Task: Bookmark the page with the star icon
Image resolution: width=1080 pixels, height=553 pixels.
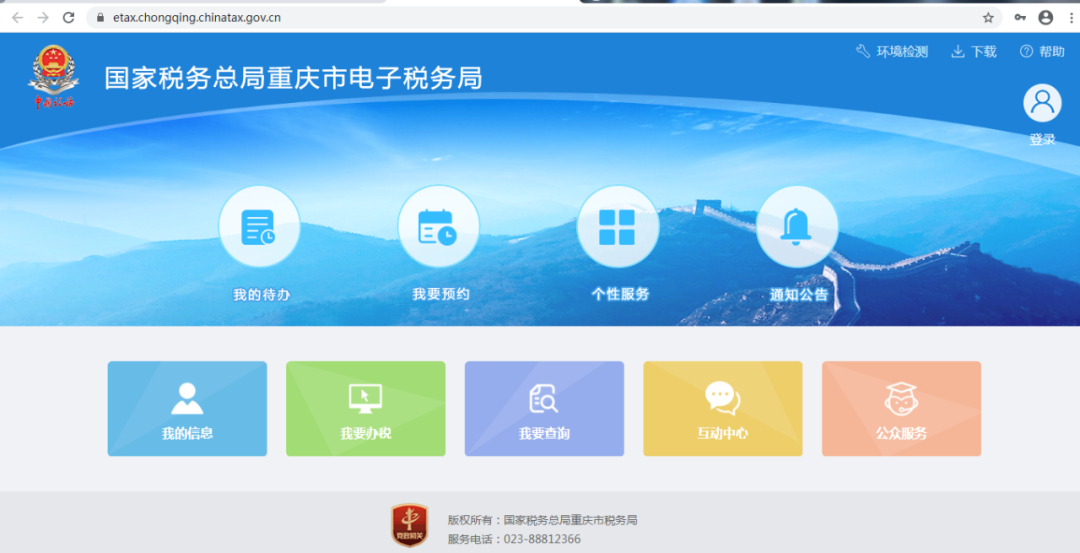Action: (988, 18)
